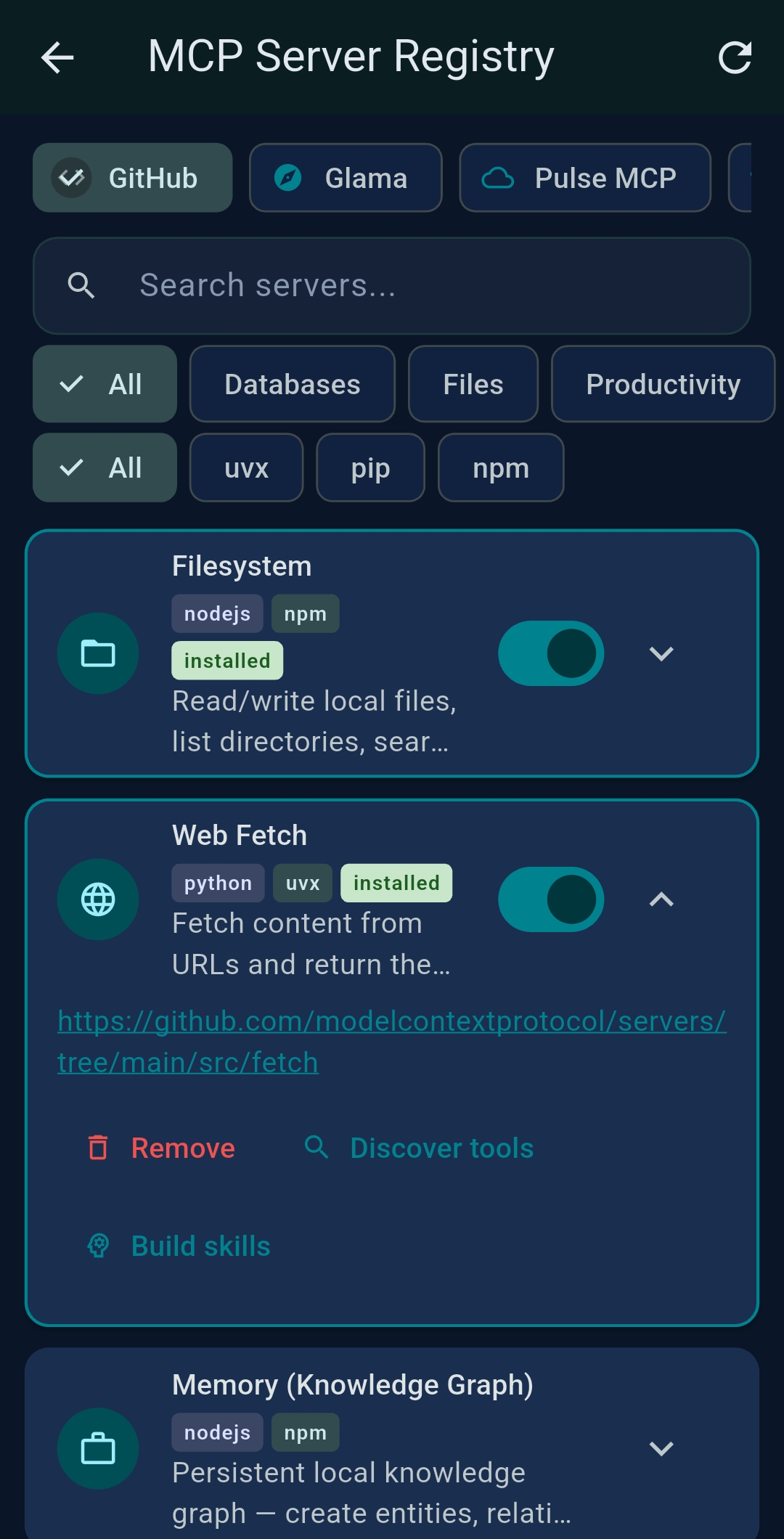Switch to the Pulse MCP source
The height and width of the screenshot is (1539, 784).
pos(585,178)
